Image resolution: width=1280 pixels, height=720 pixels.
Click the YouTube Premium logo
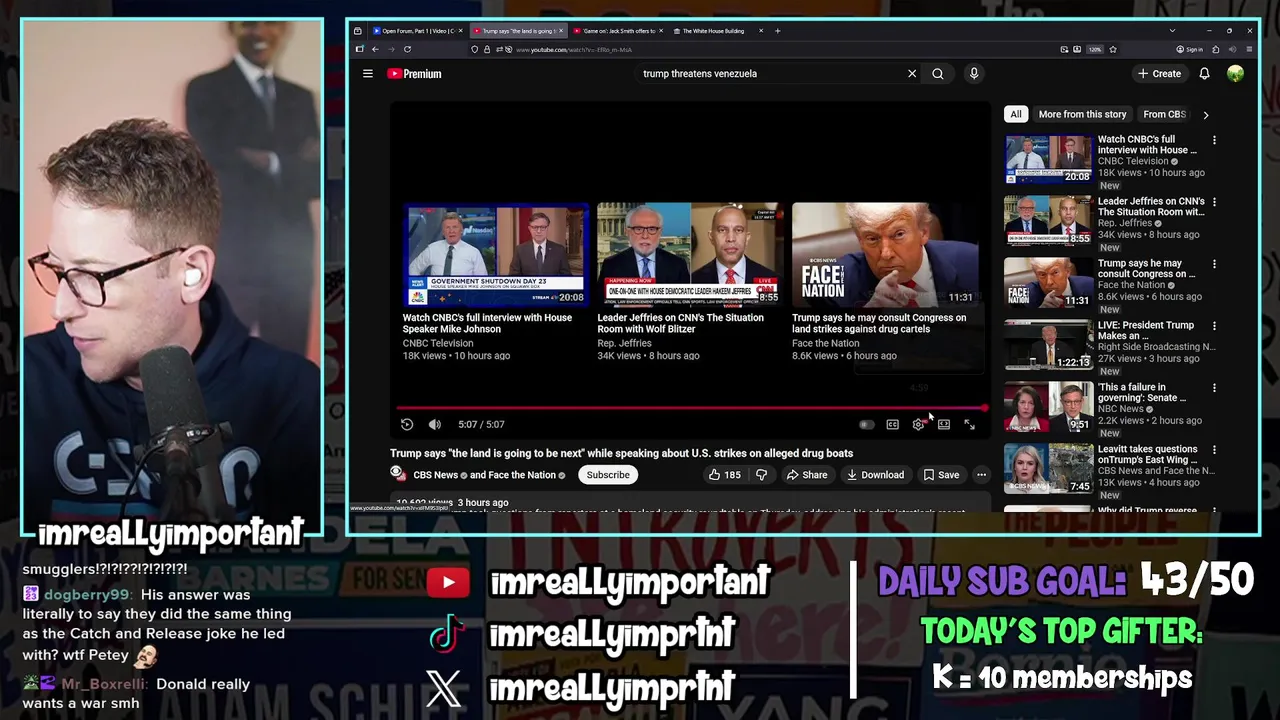[414, 73]
